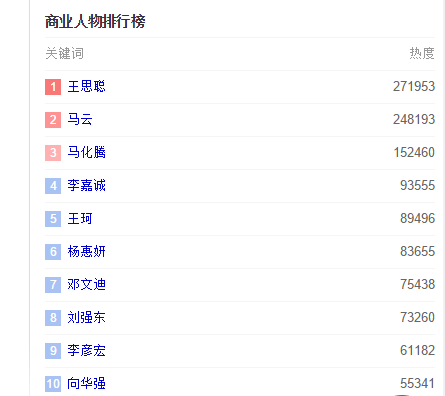This screenshot has height=396, width=445.
Task: Click the heat value 271953
Action: (414, 87)
